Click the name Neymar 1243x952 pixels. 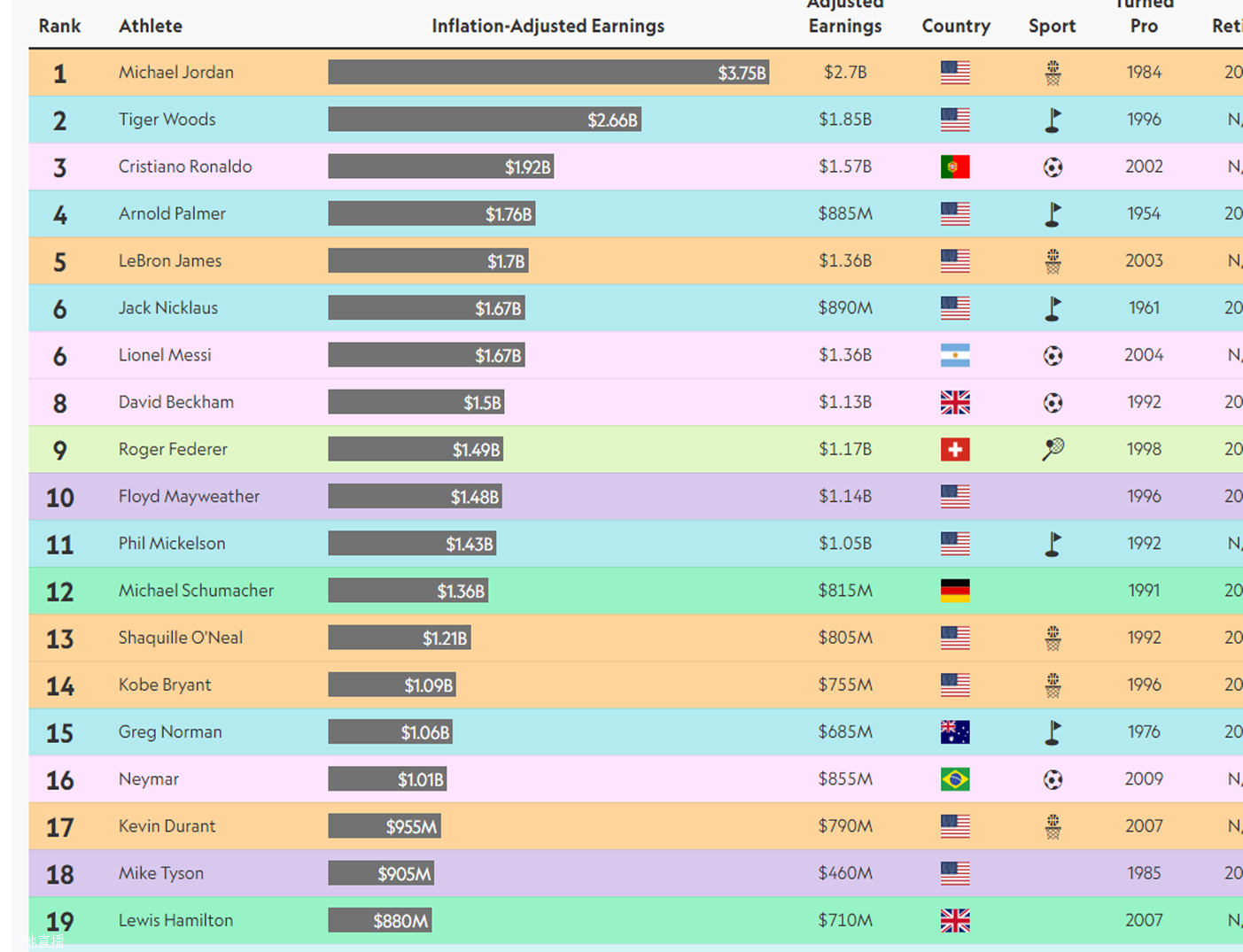coord(149,779)
